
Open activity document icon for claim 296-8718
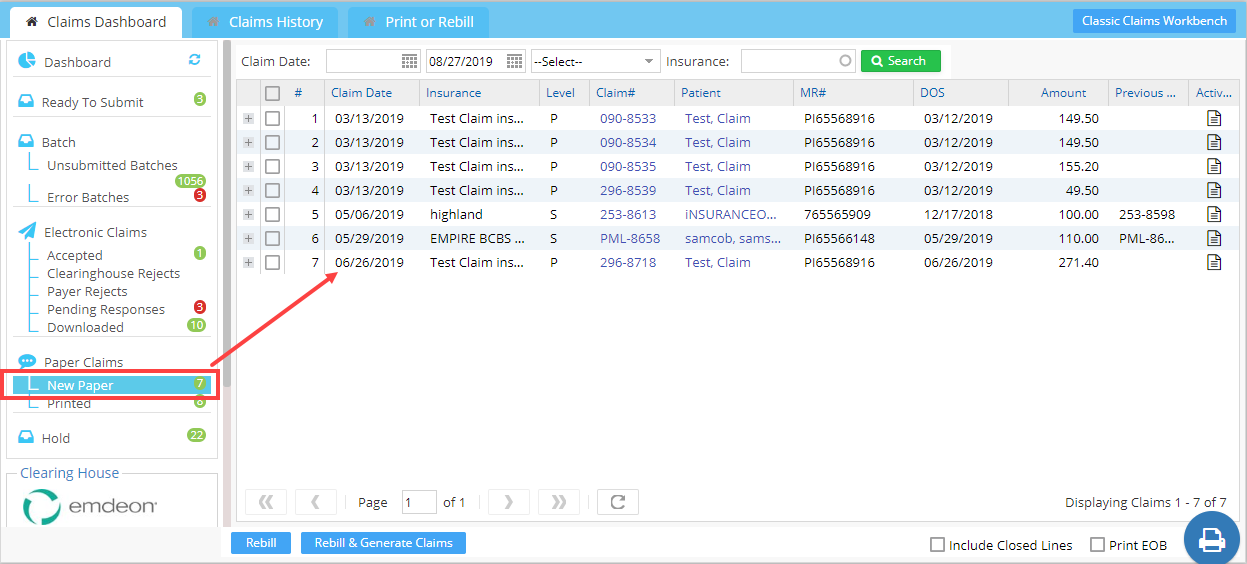pos(1214,262)
